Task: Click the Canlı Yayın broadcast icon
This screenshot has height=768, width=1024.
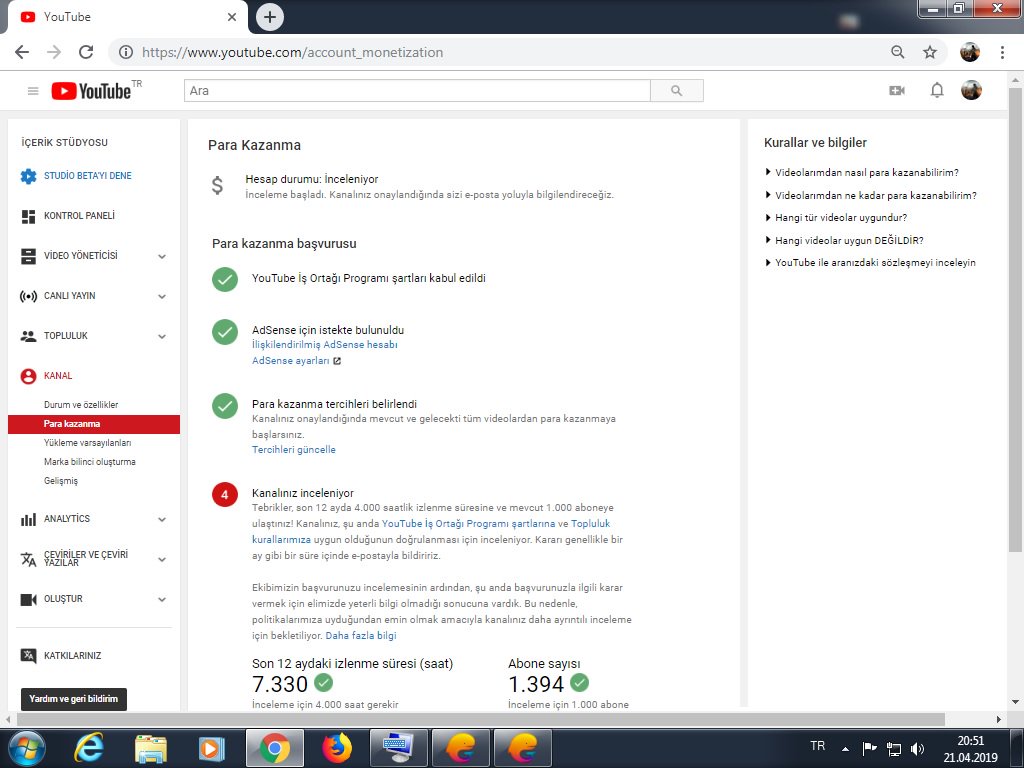Action: tap(28, 296)
